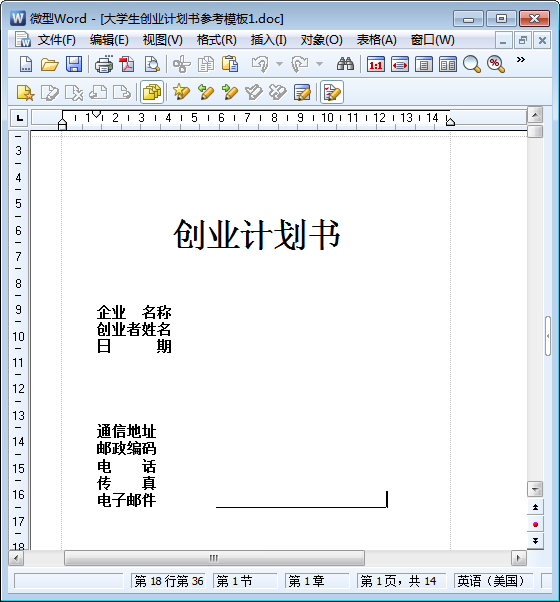Screen dimensions: 560x602
Task: Click horizontal scrollbar right arrow
Action: click(519, 558)
